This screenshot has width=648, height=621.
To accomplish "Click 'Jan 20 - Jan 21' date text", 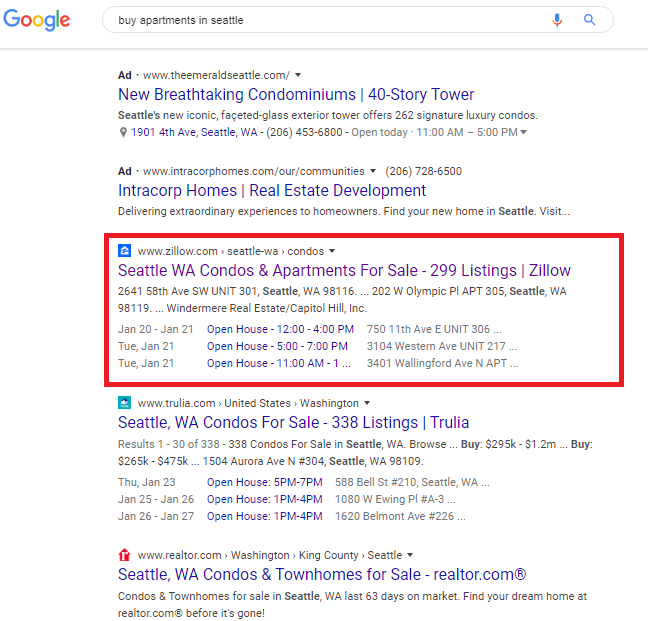I will [156, 329].
